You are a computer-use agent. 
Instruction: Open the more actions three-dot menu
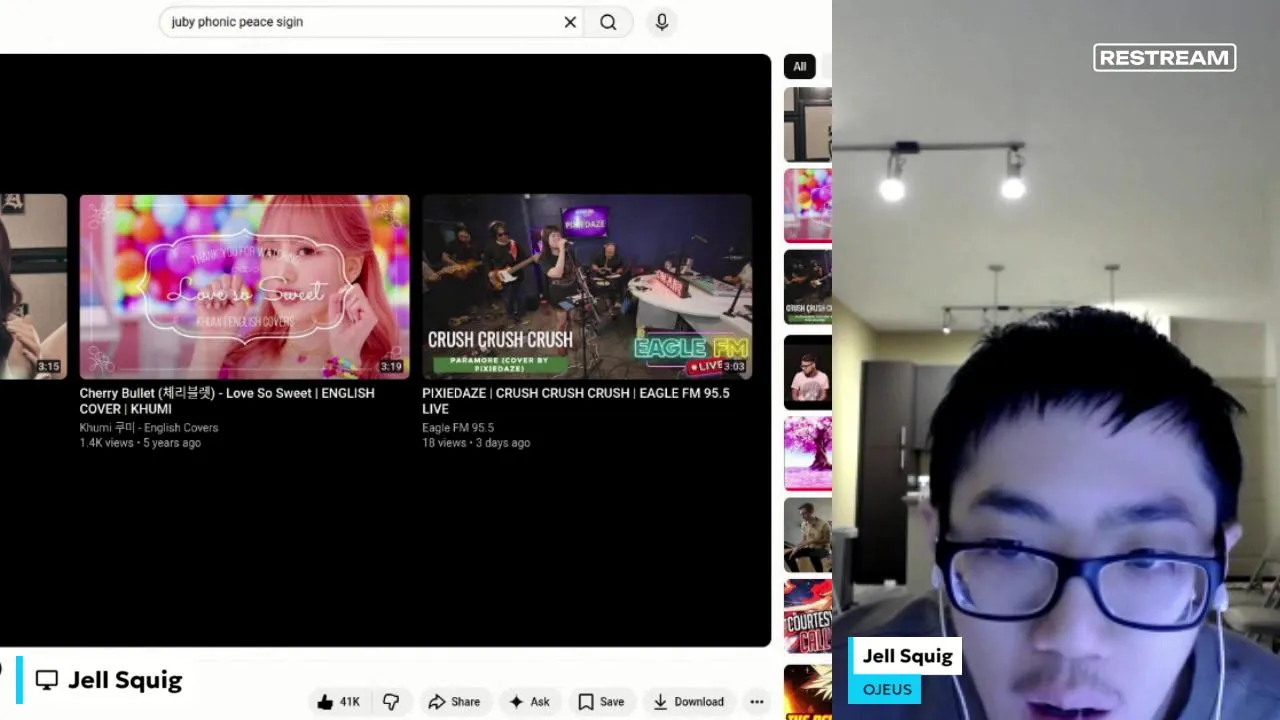(757, 702)
